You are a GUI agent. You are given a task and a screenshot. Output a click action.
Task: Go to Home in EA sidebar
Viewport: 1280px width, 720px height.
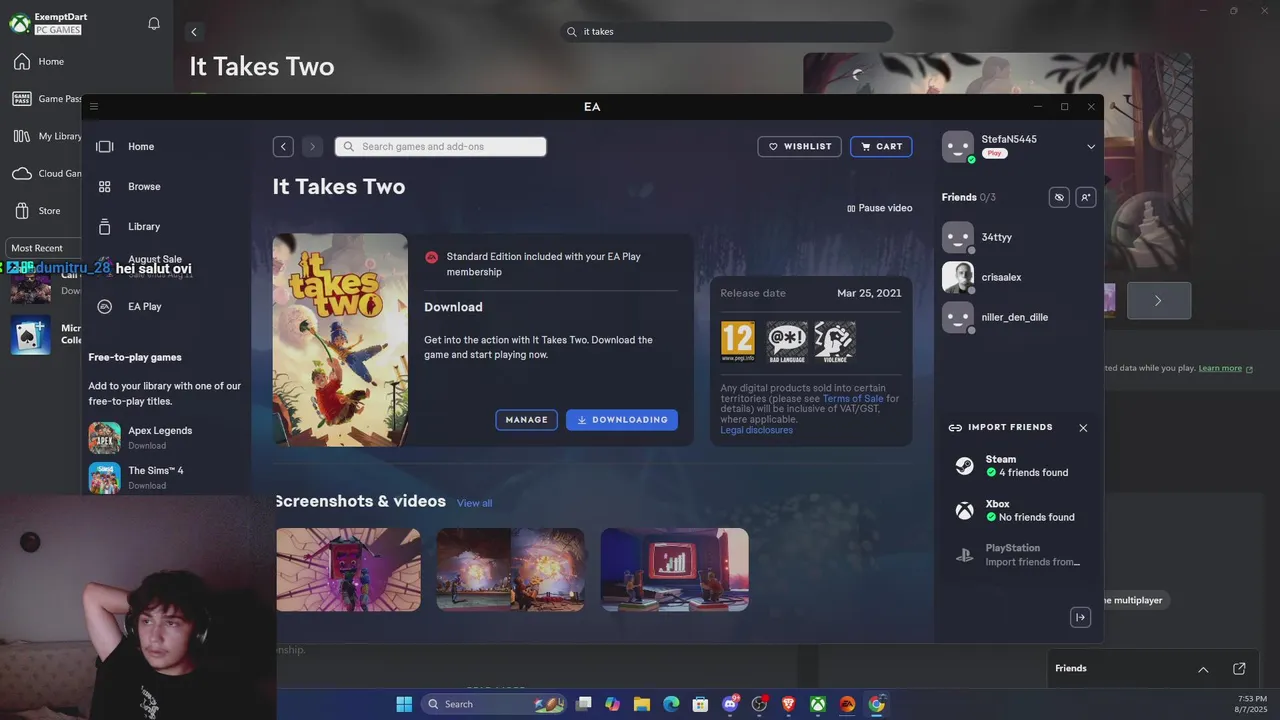(x=141, y=147)
